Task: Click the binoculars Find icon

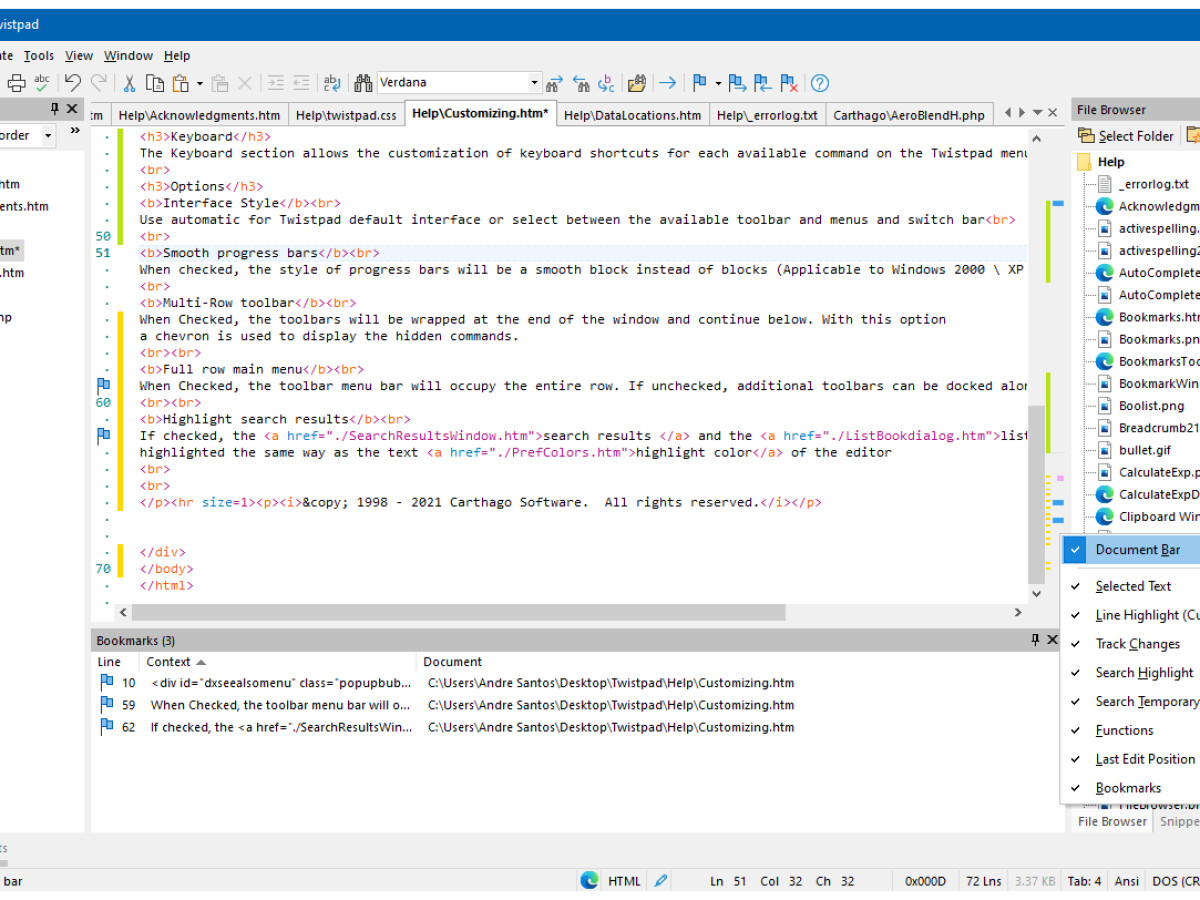Action: 362,83
